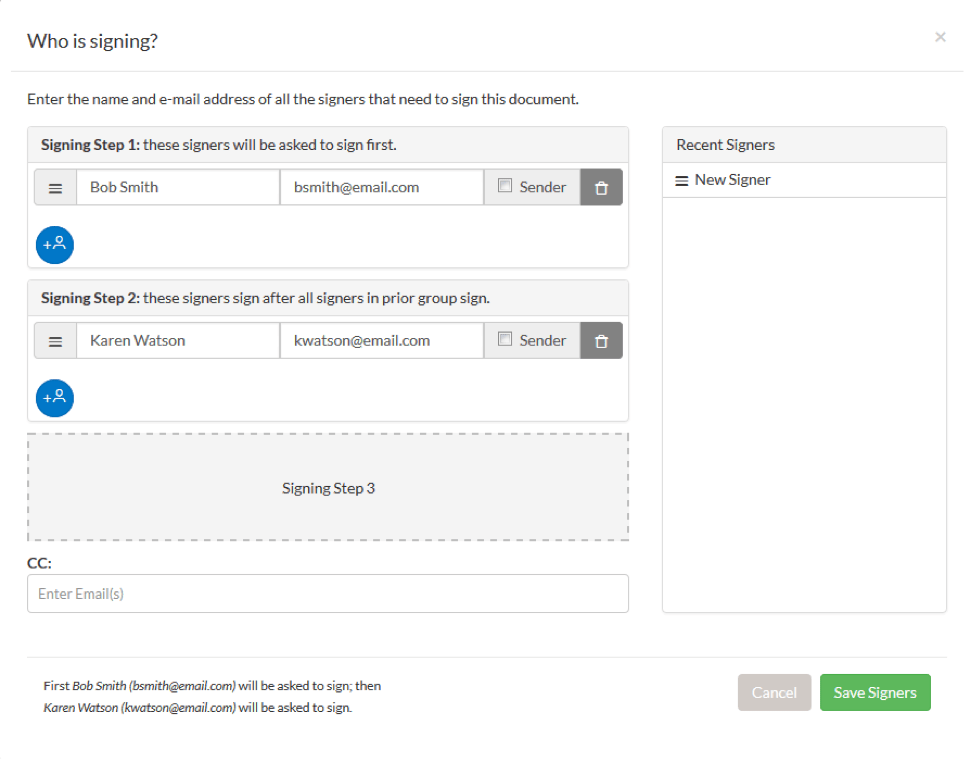This screenshot has height=759, width=974.
Task: Close the Who is signing dialog
Action: pos(940,38)
